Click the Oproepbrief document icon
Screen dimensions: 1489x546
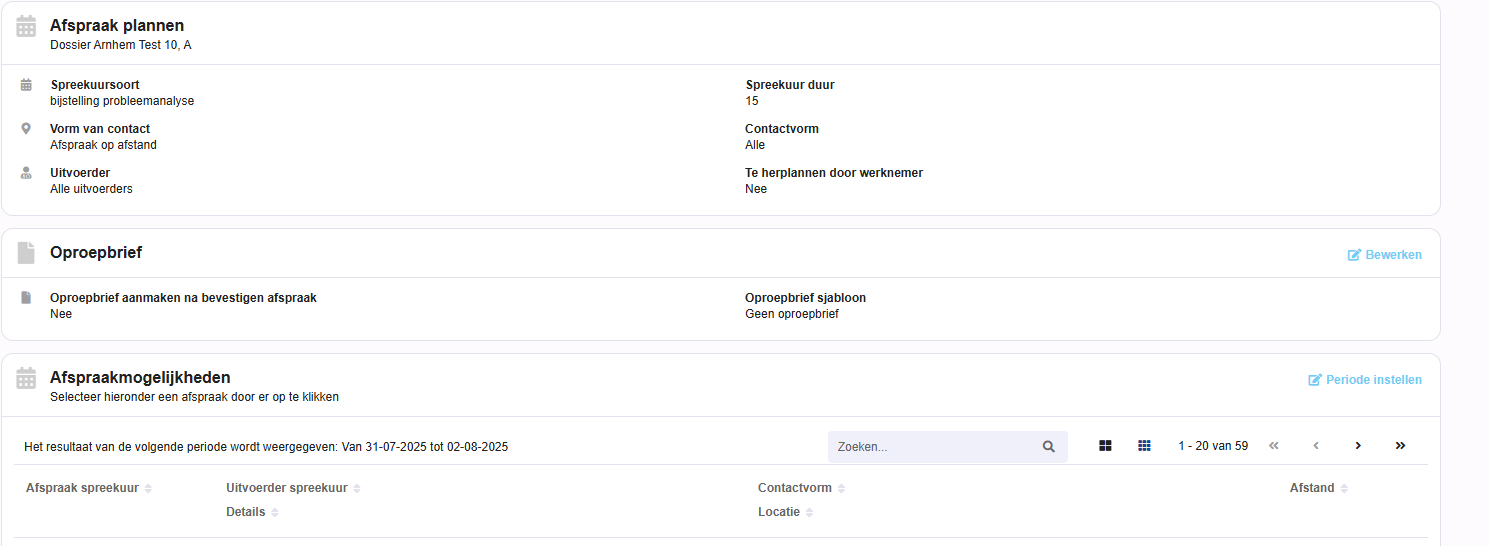coord(26,253)
